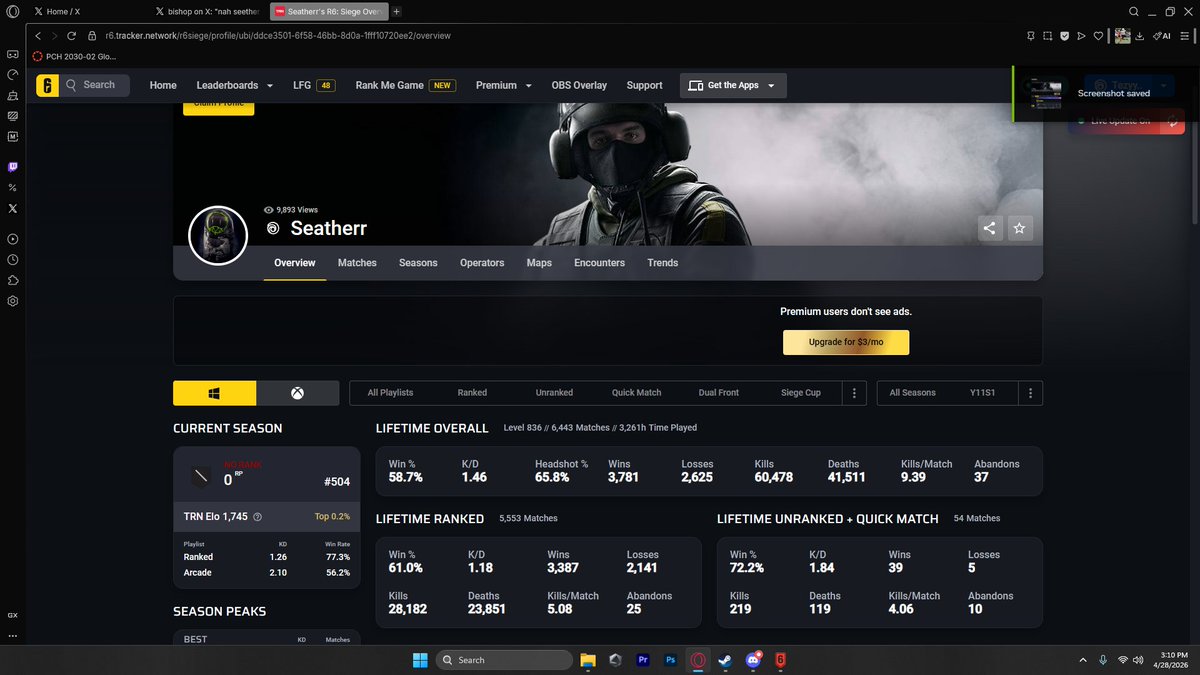Screen dimensions: 1200x675
Task: Switch to the Home / X browser tab
Action: [86, 11]
